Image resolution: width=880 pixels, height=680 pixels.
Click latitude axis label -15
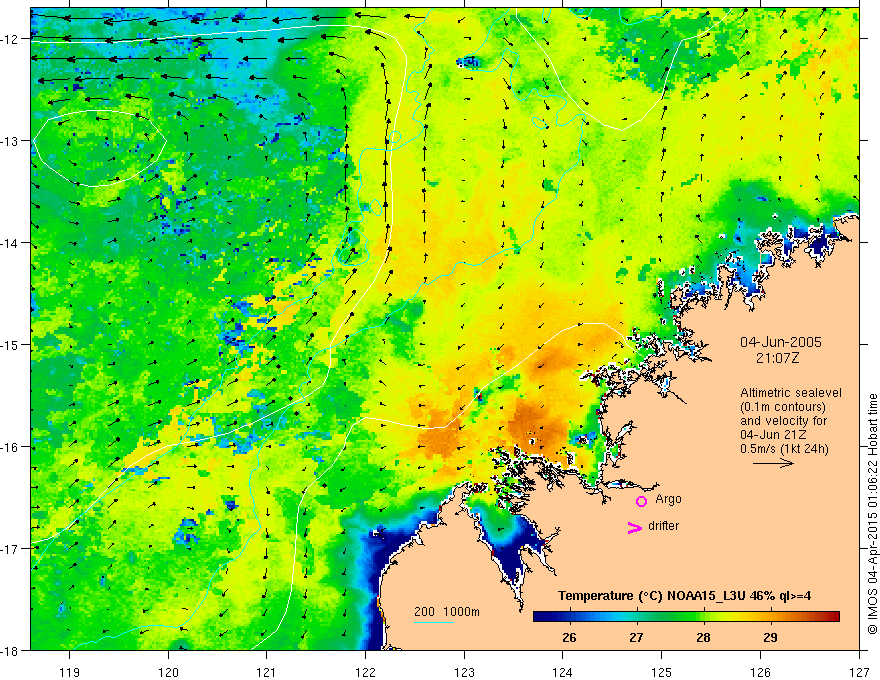10,344
